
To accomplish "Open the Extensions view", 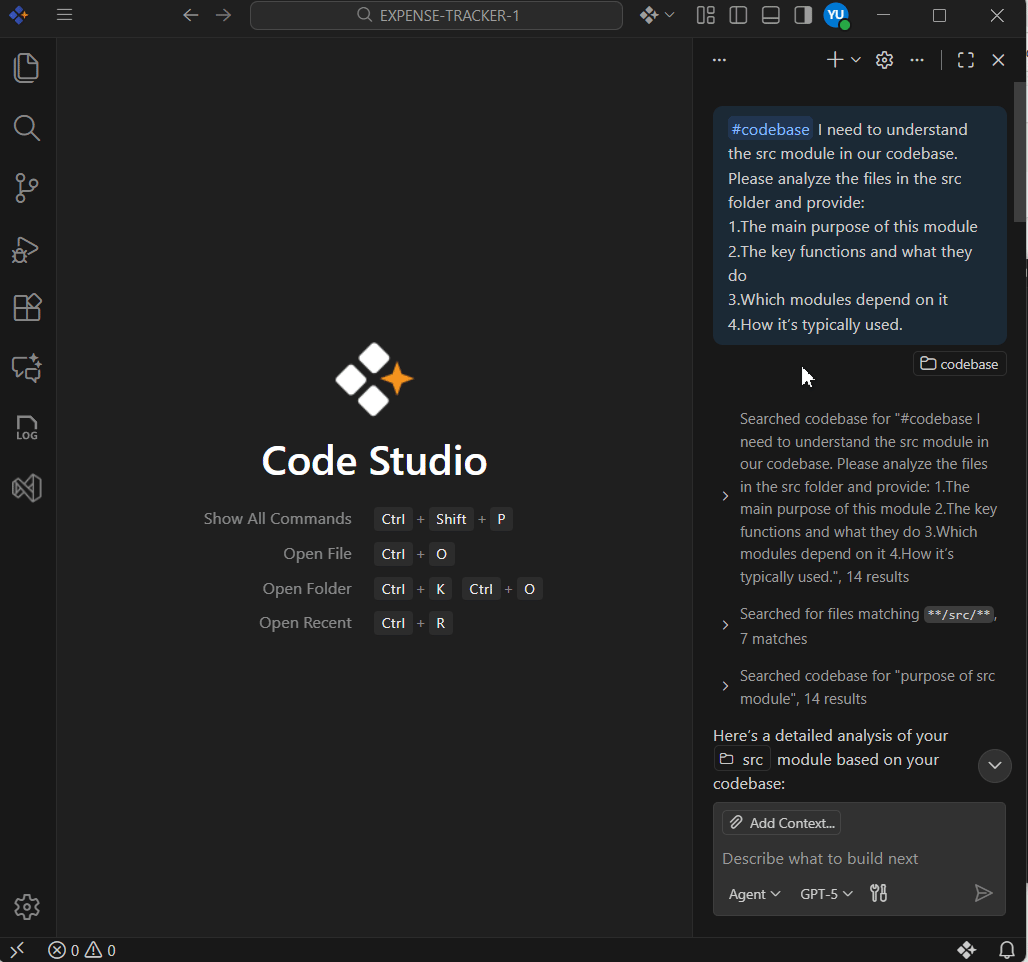I will pyautogui.click(x=26, y=308).
